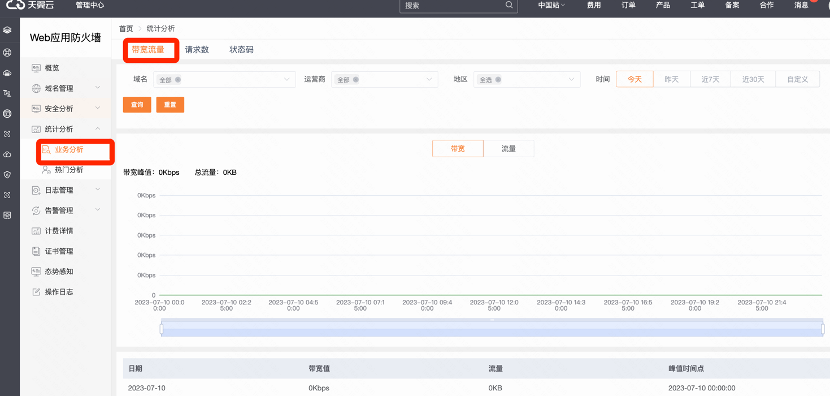Click the chart zoom slider left handle

(x=161, y=329)
